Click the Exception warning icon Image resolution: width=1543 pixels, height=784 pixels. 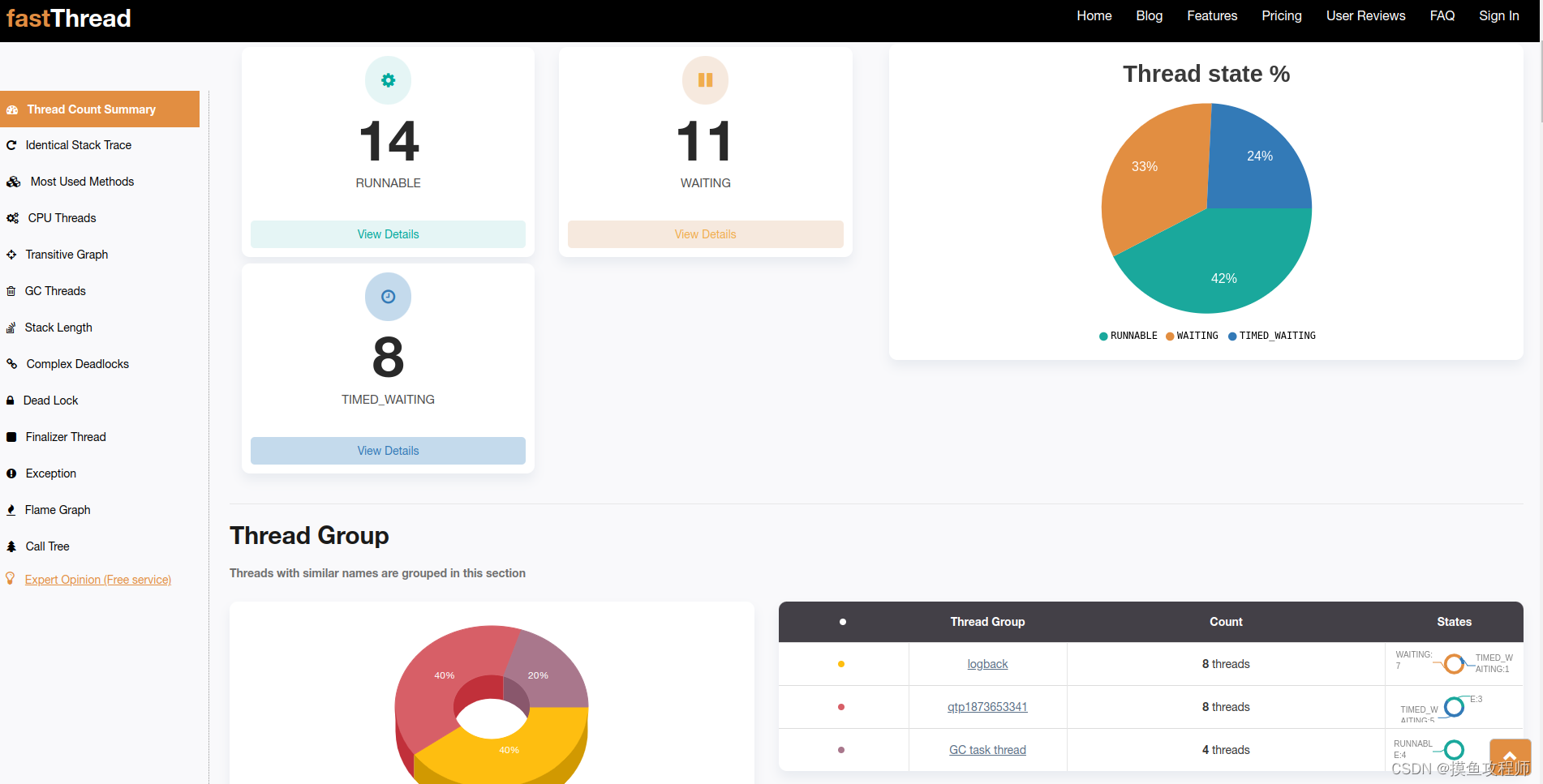(x=11, y=473)
